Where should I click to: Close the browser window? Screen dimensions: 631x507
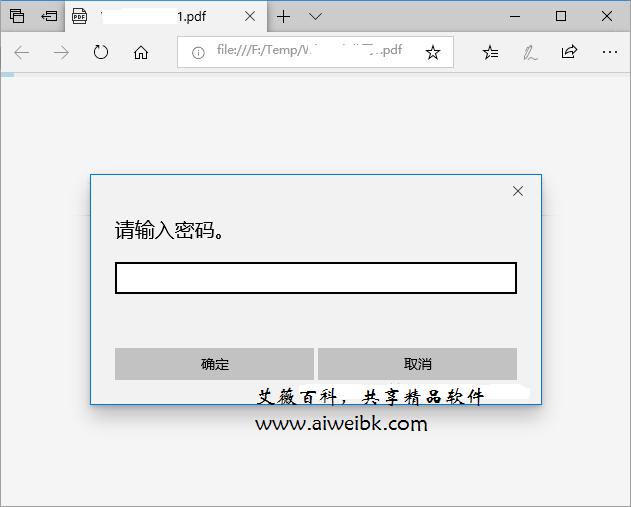pos(607,16)
